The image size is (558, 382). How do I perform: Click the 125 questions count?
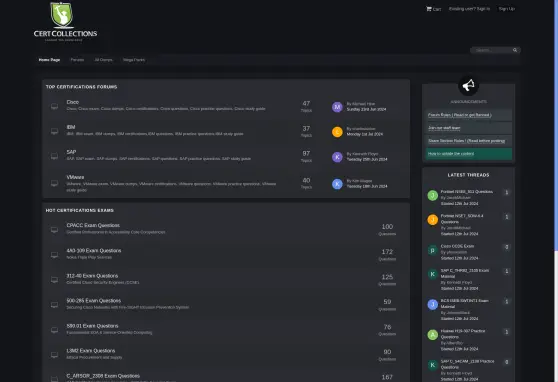(387, 277)
